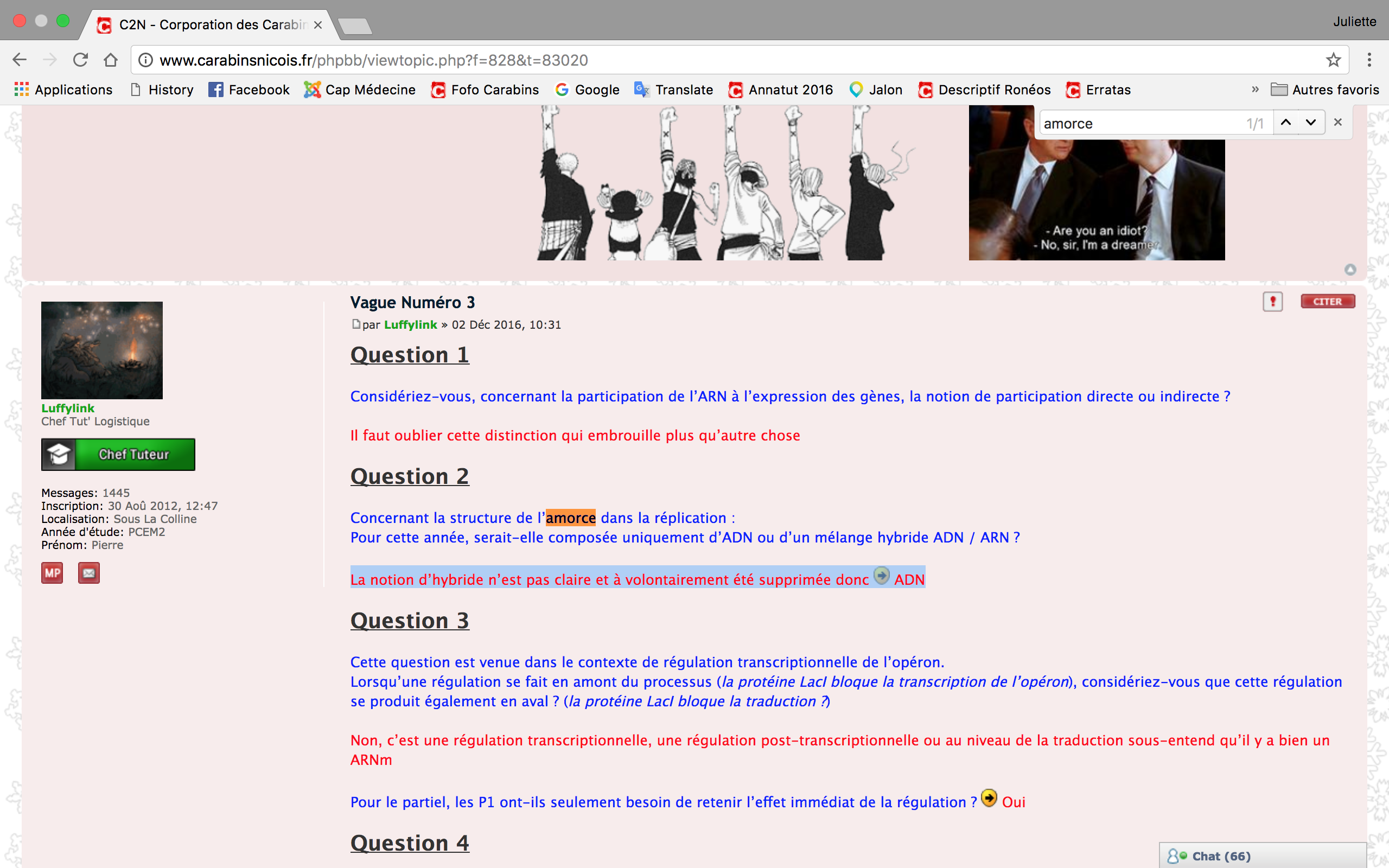Go to the browser home page
The image size is (1389, 868).
pyautogui.click(x=111, y=60)
